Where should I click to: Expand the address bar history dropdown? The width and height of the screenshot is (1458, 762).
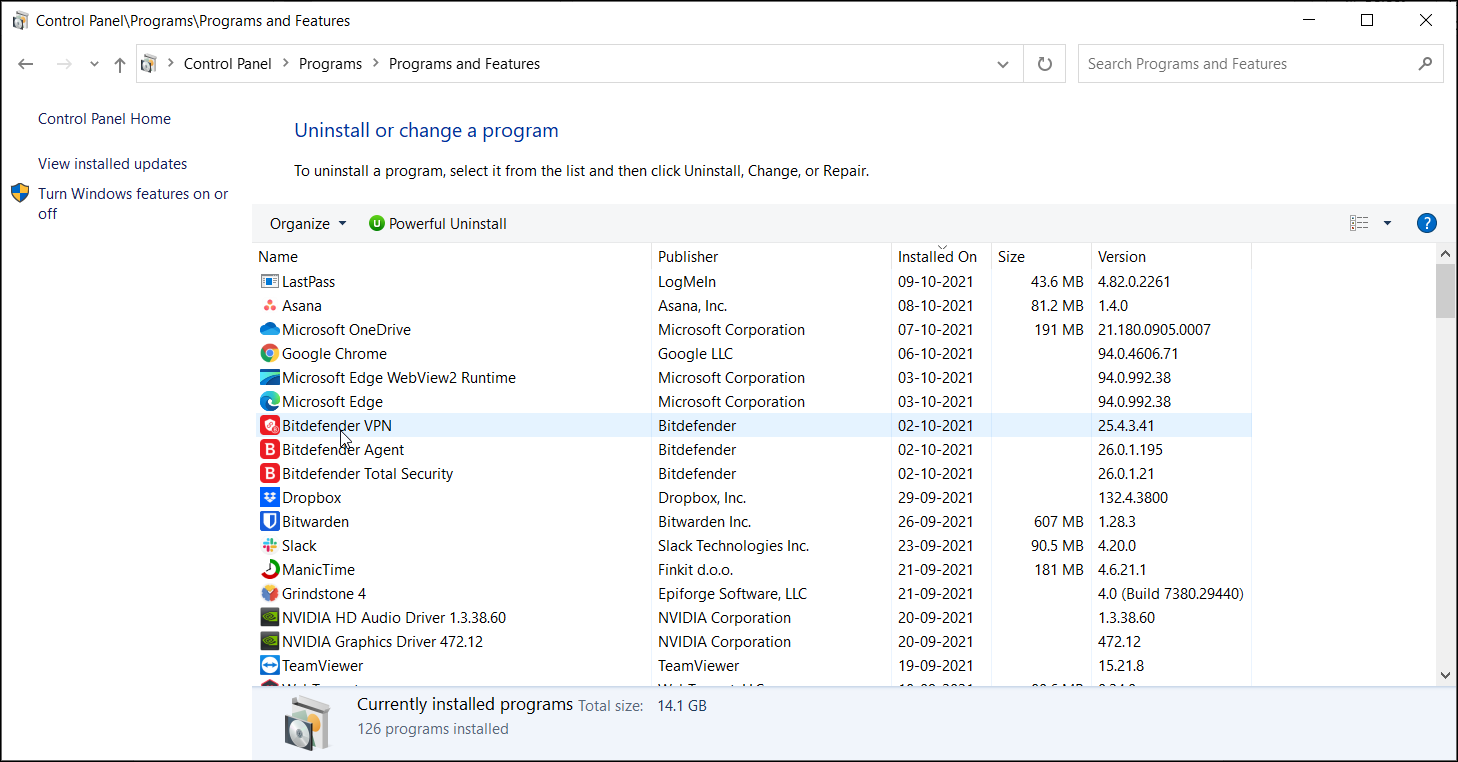click(x=1003, y=64)
